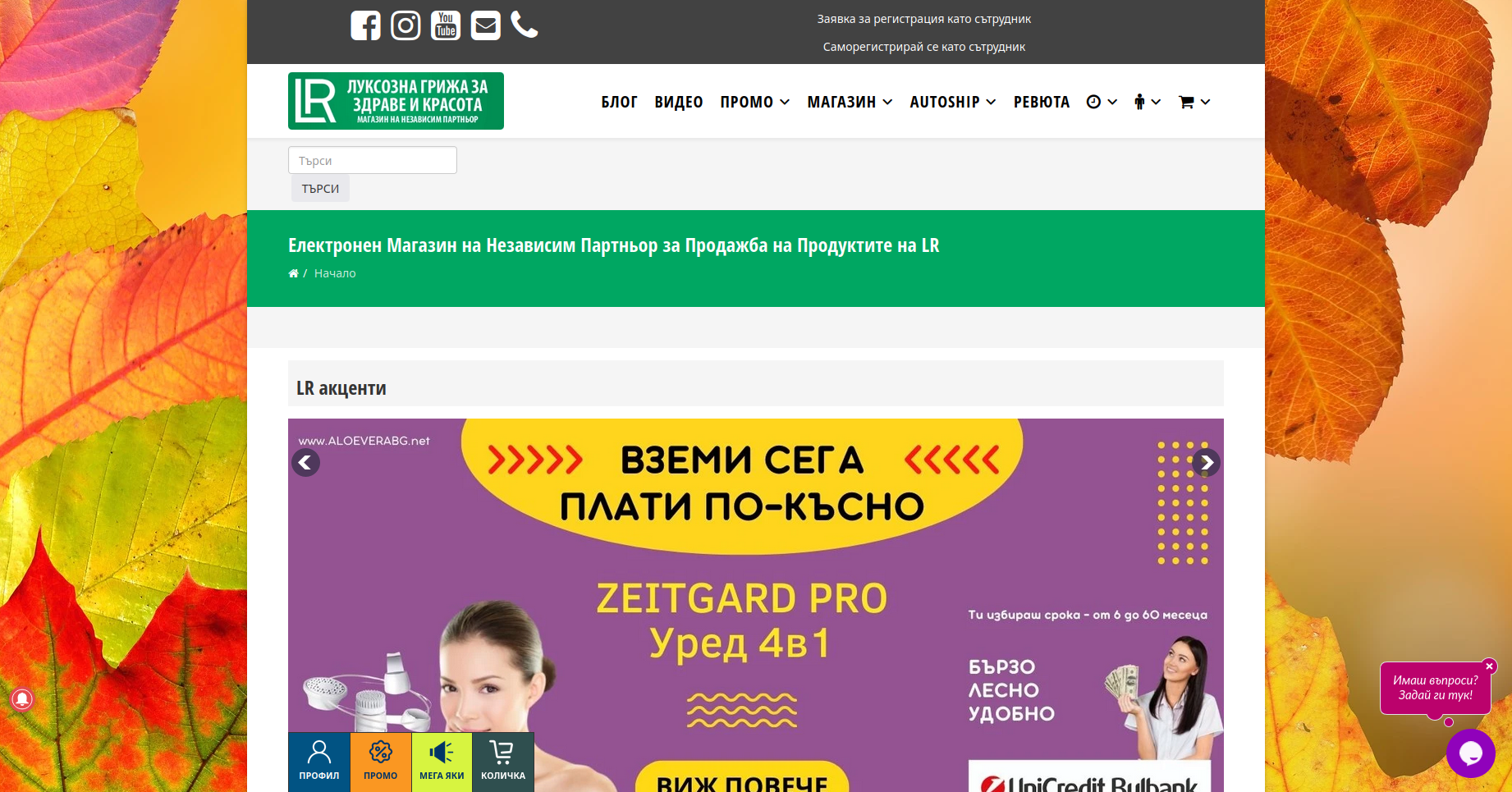Screen dimensions: 1512x792
Task: Click the Търси search input field
Action: [373, 160]
